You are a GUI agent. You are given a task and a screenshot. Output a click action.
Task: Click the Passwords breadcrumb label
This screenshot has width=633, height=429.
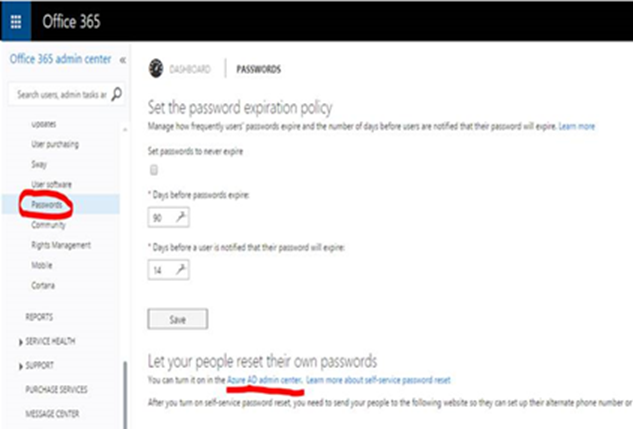point(258,69)
